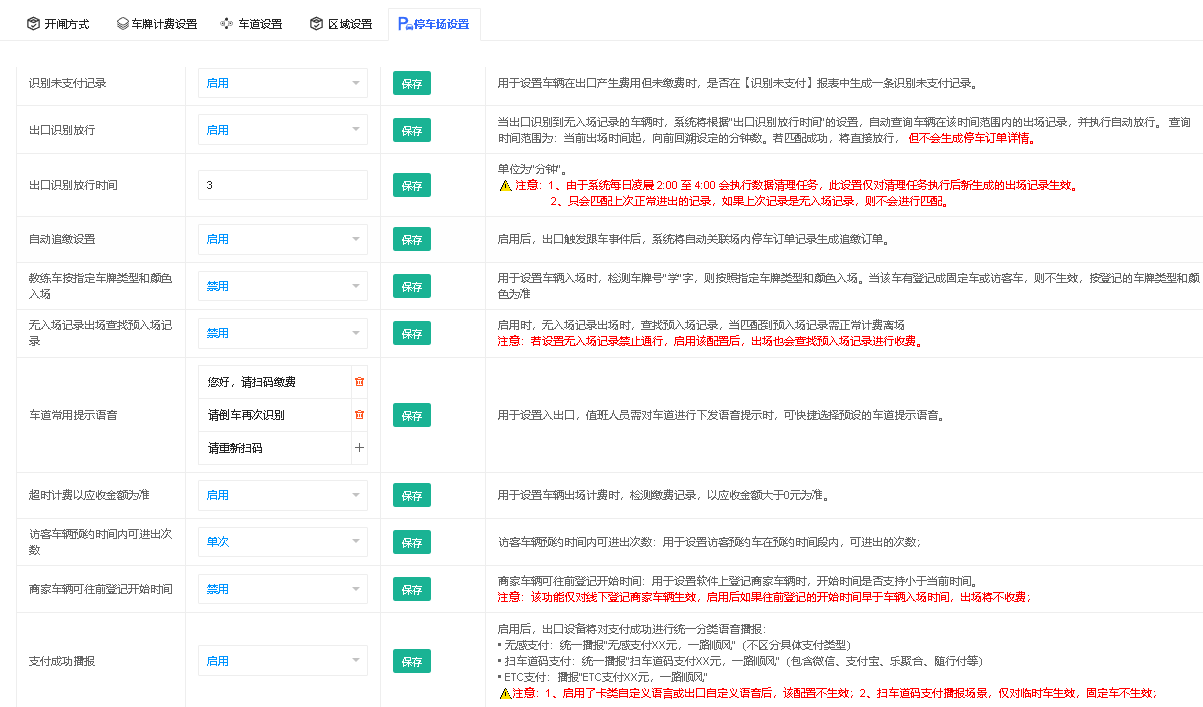Save the 出口识别放行 setting
Image resolution: width=1203 pixels, height=707 pixels.
click(x=412, y=130)
